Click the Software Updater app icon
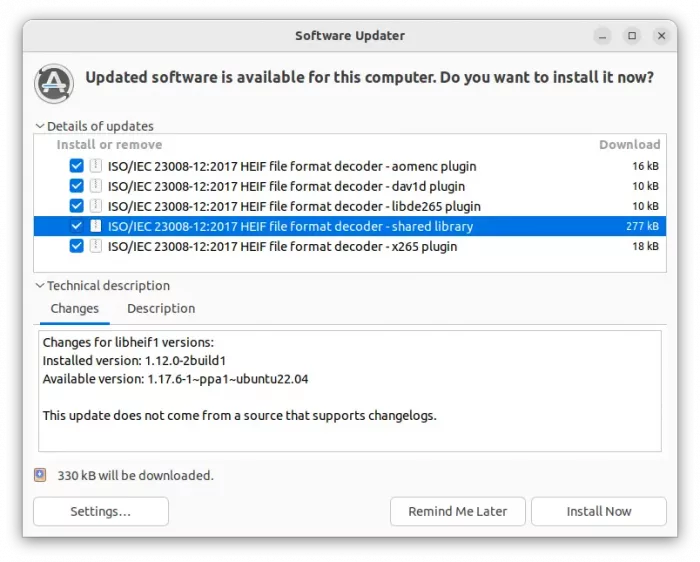The image size is (700, 562). (x=54, y=83)
